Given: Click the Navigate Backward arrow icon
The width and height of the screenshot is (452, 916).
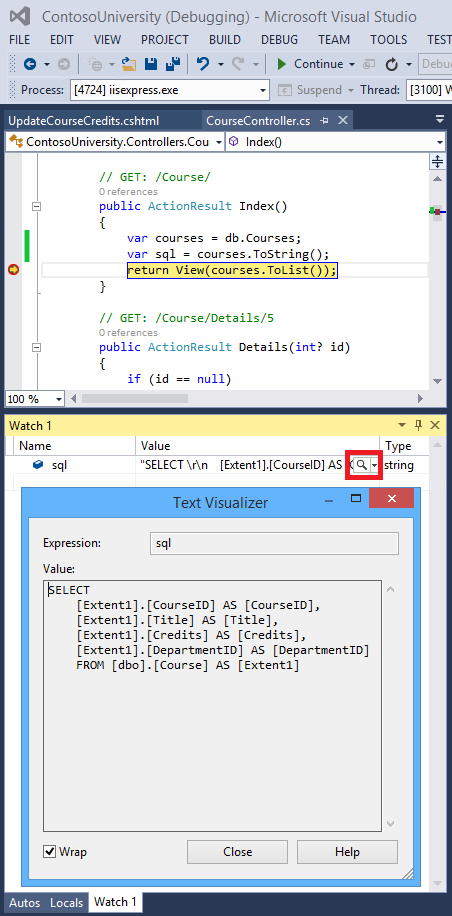Looking at the screenshot, I should [x=29, y=64].
